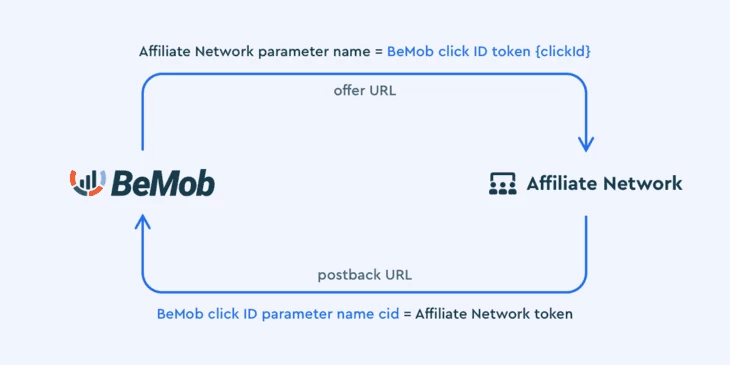Click top-left rounded corner of offer path
This screenshot has height=365, width=730.
[151, 83]
